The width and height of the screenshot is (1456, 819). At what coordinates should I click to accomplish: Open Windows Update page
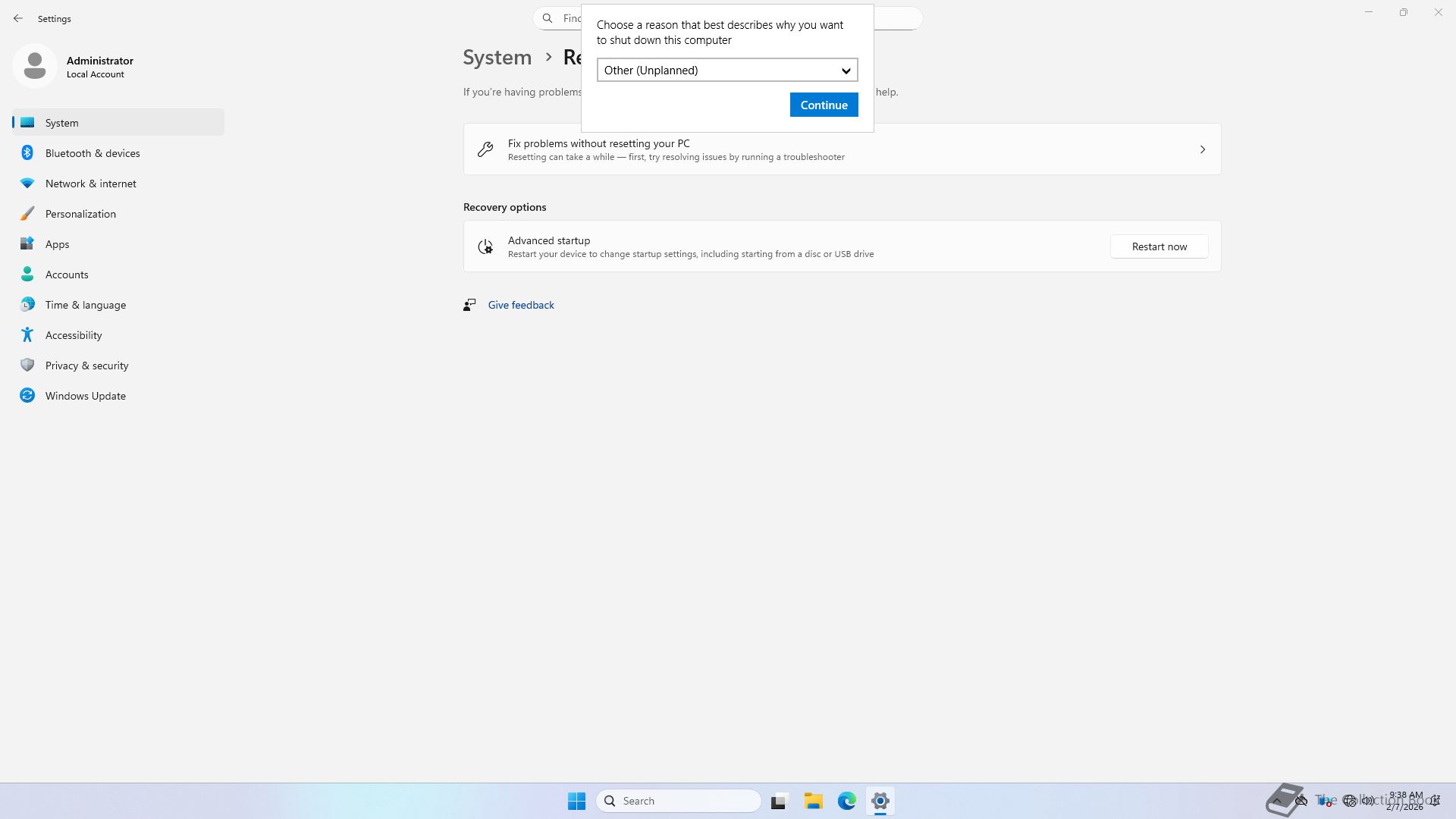tap(86, 396)
